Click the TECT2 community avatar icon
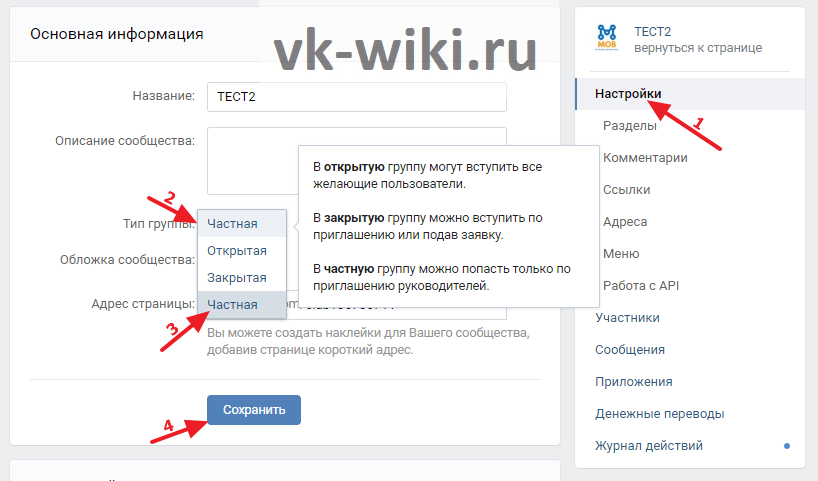The width and height of the screenshot is (818, 481). 608,38
